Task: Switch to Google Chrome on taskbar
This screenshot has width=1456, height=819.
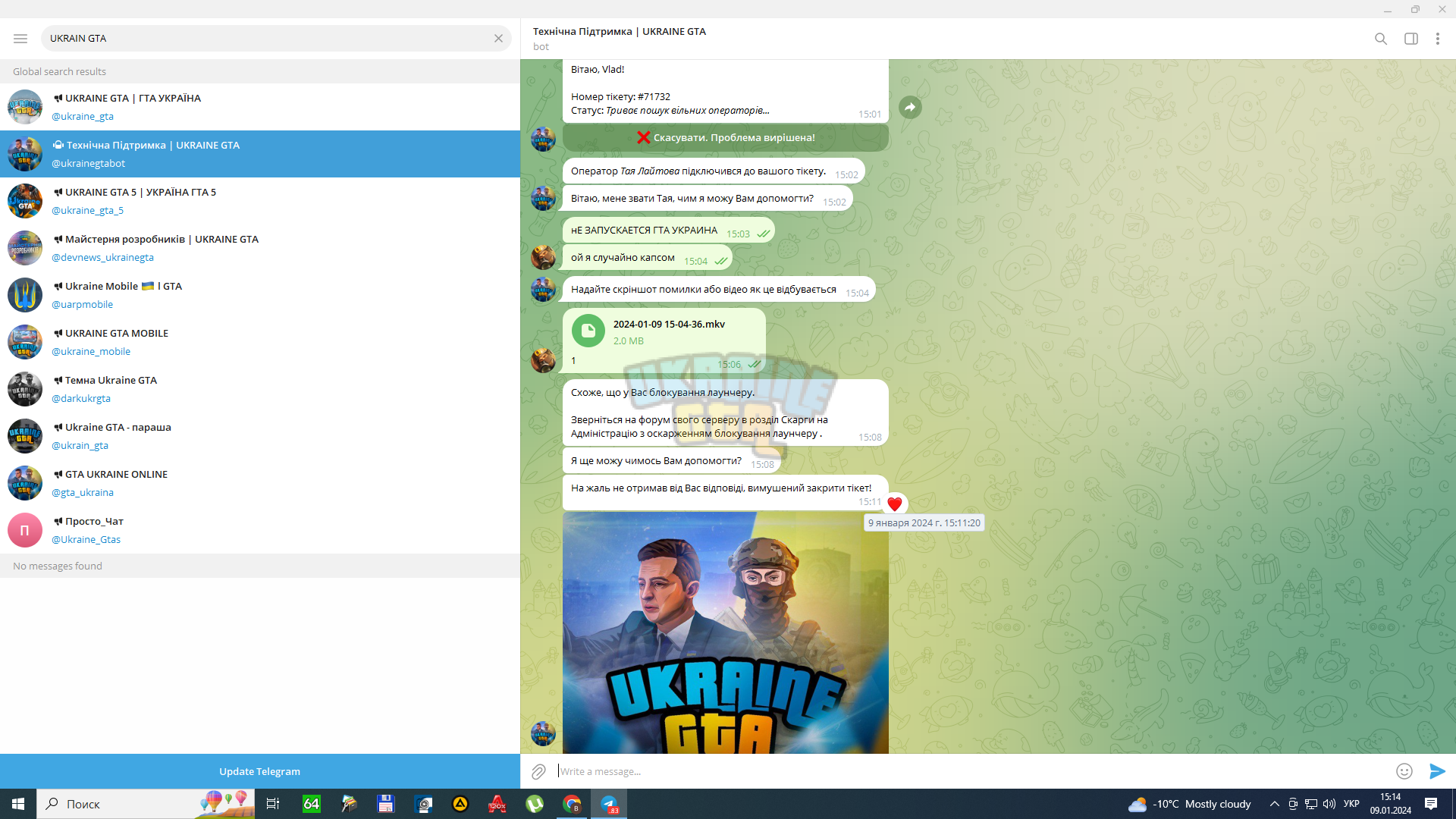Action: pos(572,804)
